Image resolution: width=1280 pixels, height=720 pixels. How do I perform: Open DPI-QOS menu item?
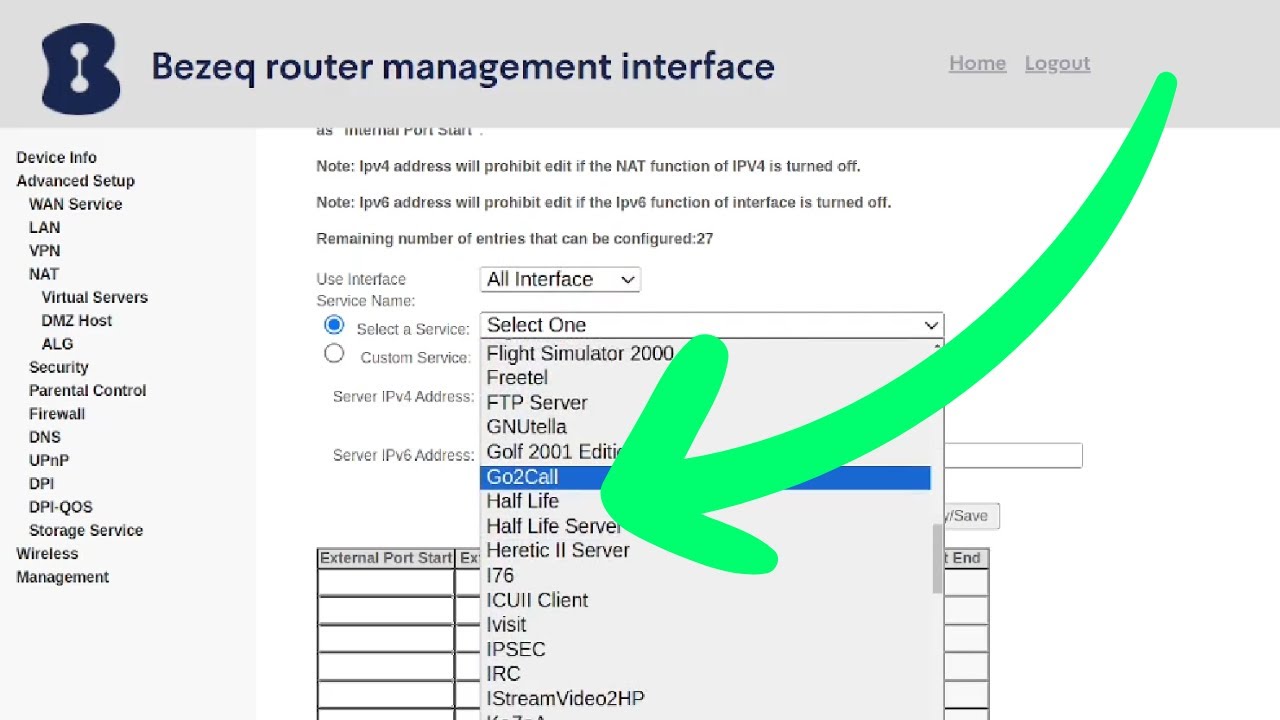60,507
